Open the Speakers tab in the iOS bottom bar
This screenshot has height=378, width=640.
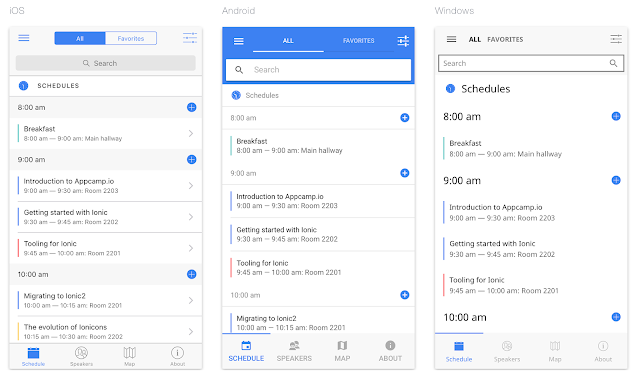[x=82, y=356]
